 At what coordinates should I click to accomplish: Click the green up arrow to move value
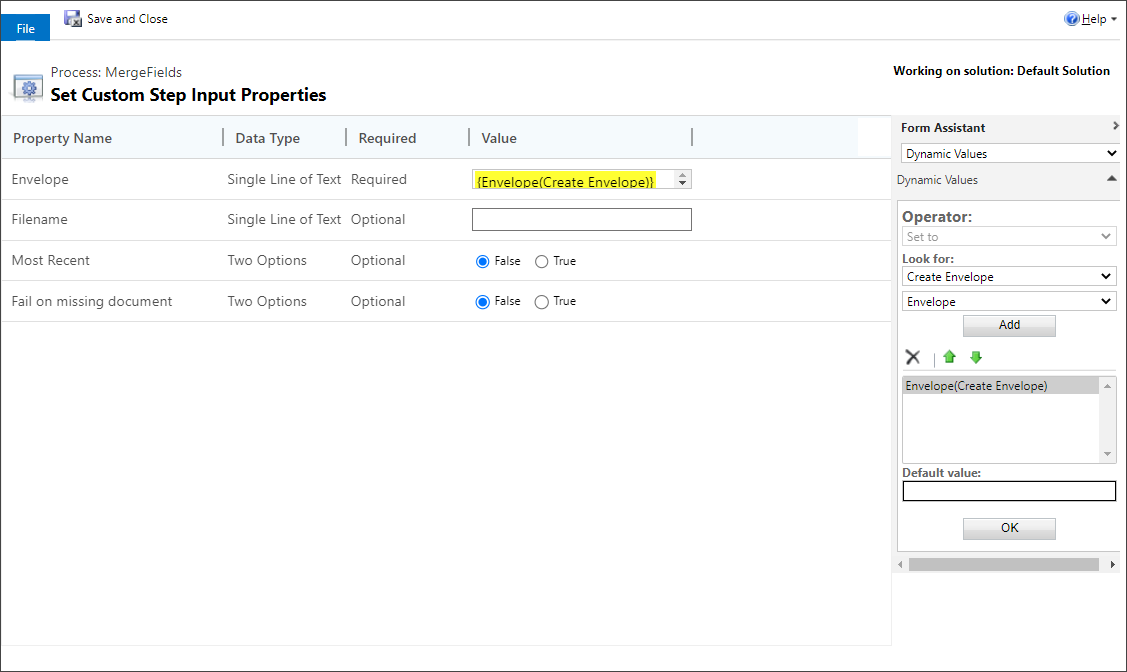(948, 357)
